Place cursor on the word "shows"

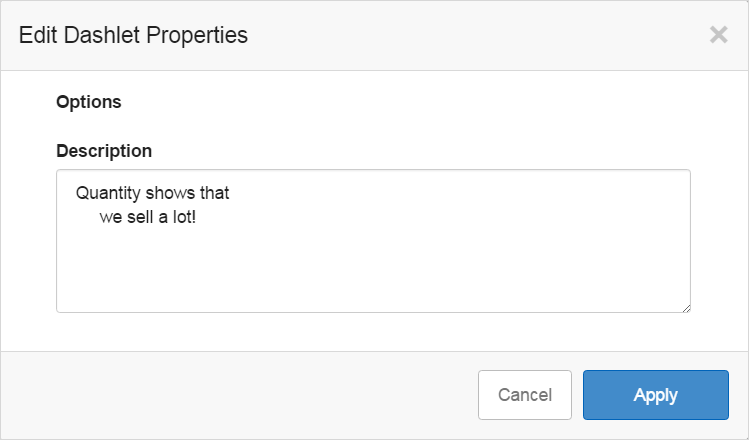pyautogui.click(x=169, y=193)
